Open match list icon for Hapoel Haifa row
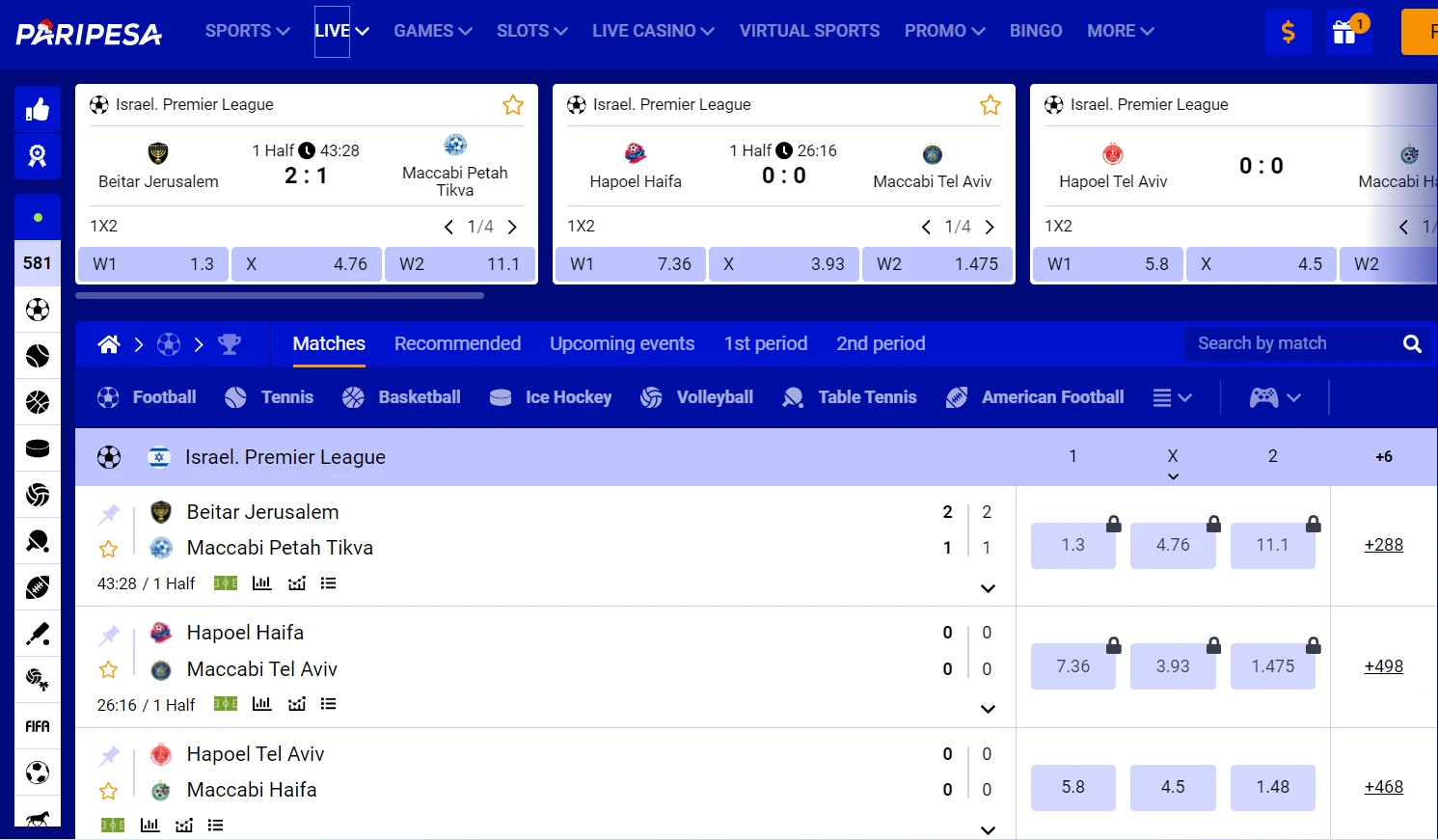The width and height of the screenshot is (1438, 840). click(x=328, y=704)
